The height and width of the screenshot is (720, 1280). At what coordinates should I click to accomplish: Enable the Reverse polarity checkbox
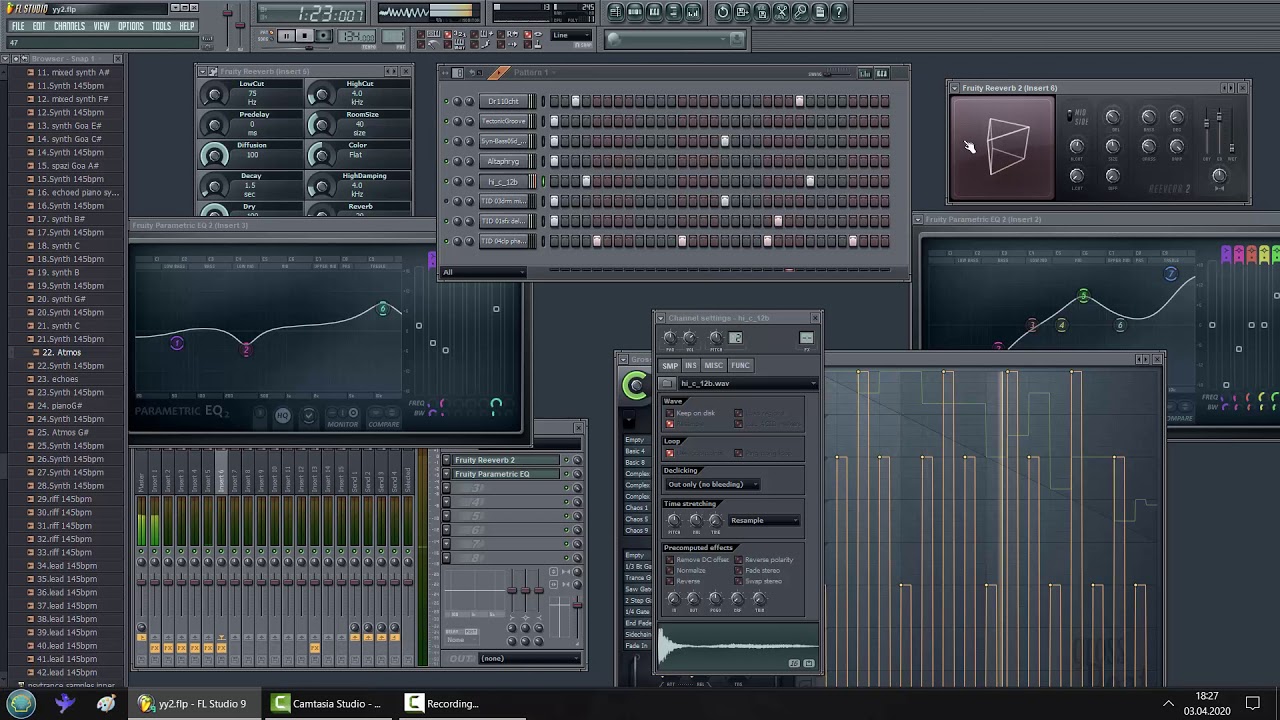pos(738,560)
